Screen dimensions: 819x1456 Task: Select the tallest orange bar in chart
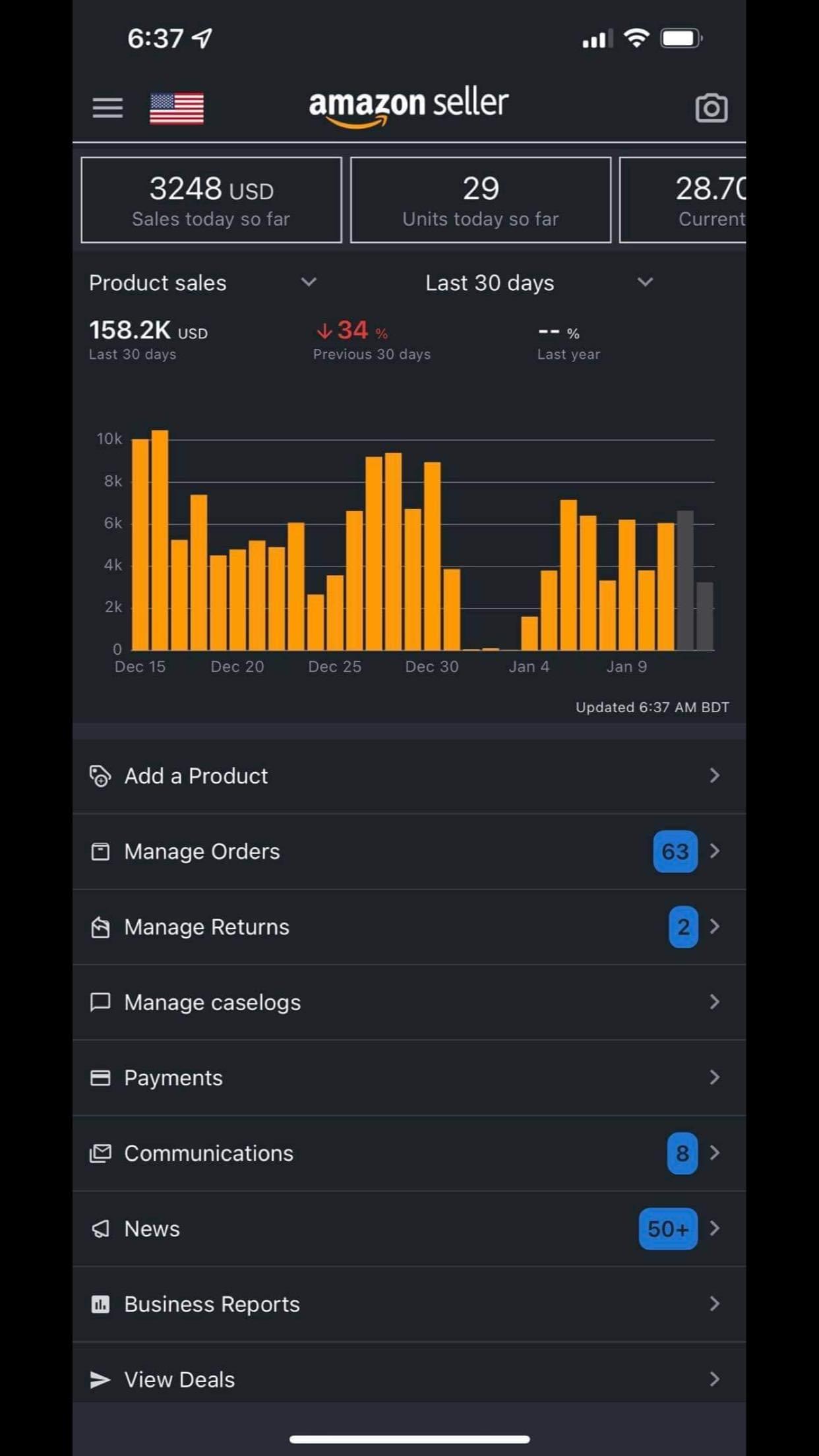pyautogui.click(x=160, y=539)
